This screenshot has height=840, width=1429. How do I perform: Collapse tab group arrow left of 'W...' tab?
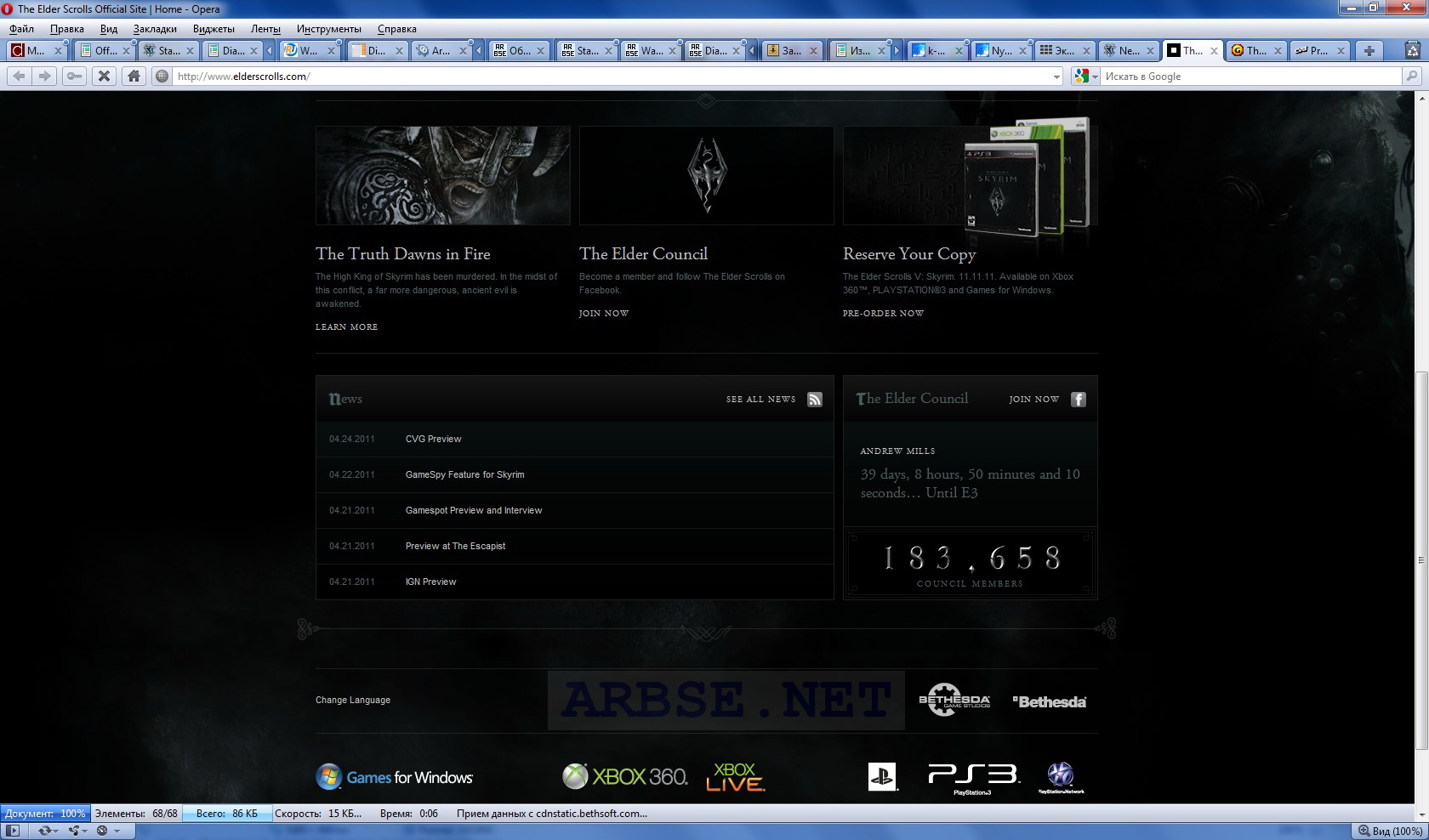270,50
